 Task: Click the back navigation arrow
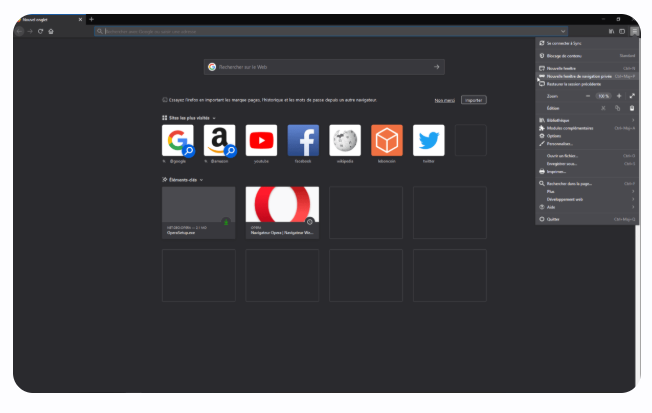pos(19,31)
